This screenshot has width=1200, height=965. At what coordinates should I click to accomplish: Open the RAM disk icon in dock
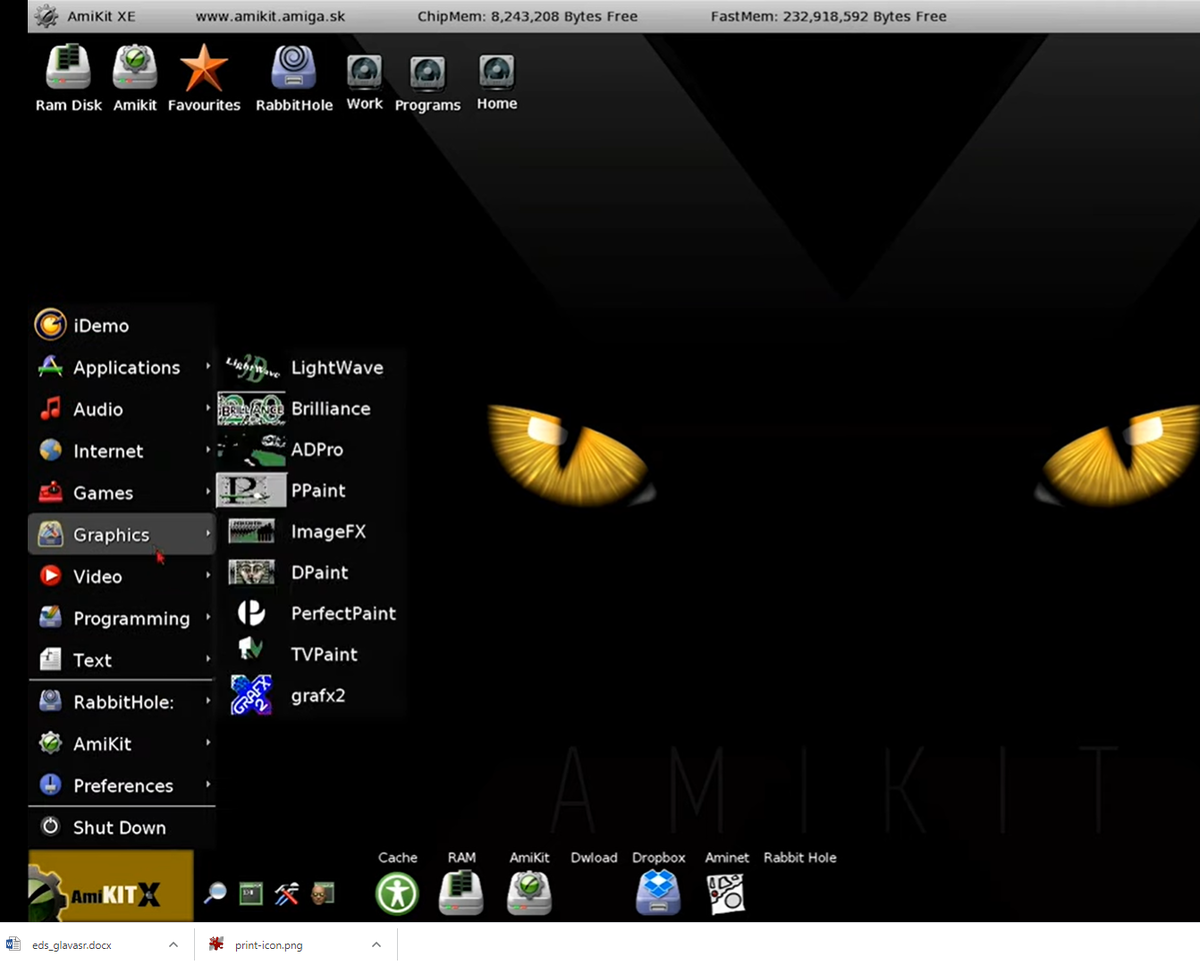(461, 892)
